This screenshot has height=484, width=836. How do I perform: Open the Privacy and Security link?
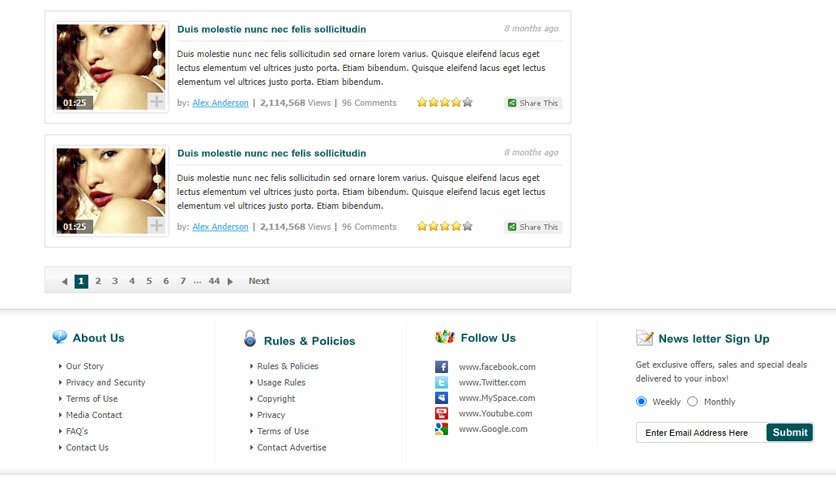(106, 382)
